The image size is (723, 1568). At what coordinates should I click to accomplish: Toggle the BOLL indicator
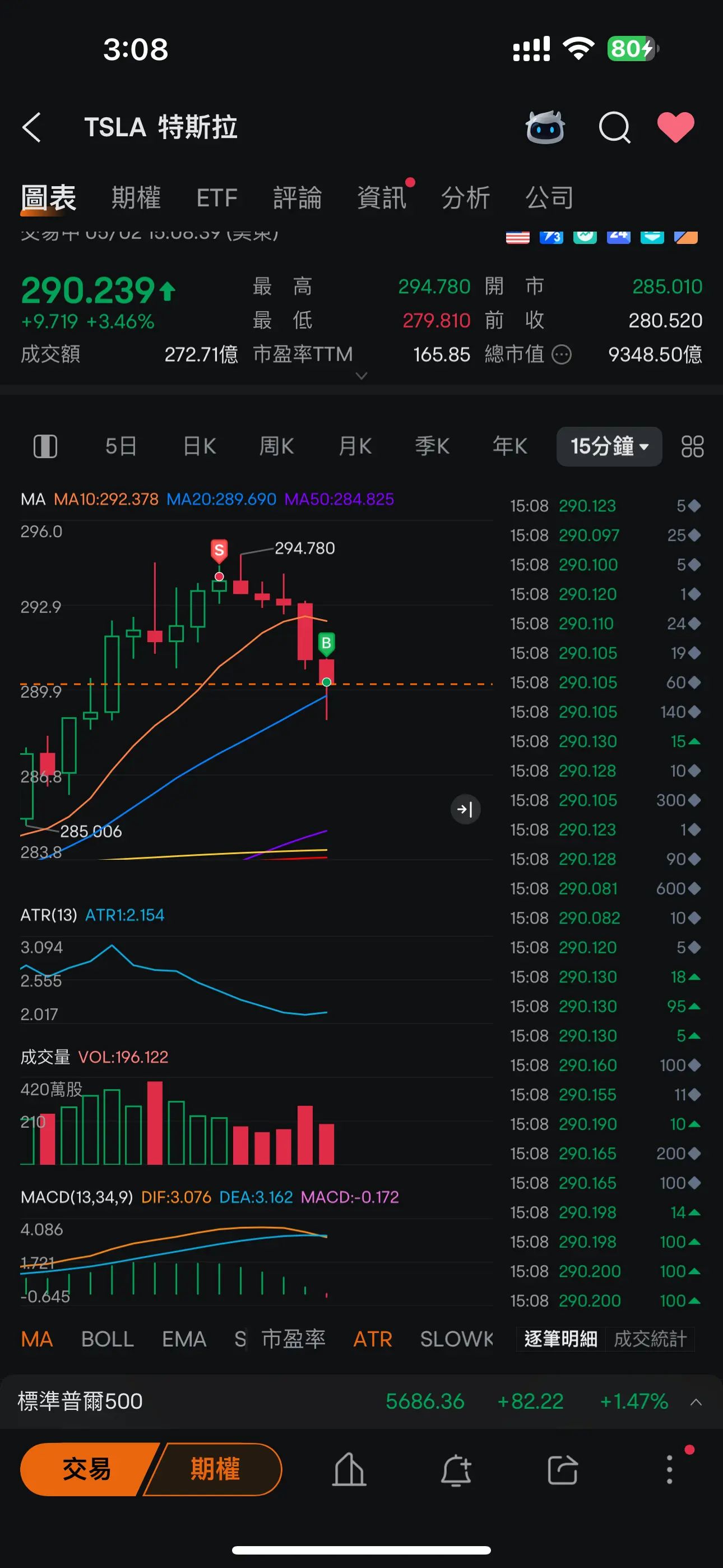108,1339
